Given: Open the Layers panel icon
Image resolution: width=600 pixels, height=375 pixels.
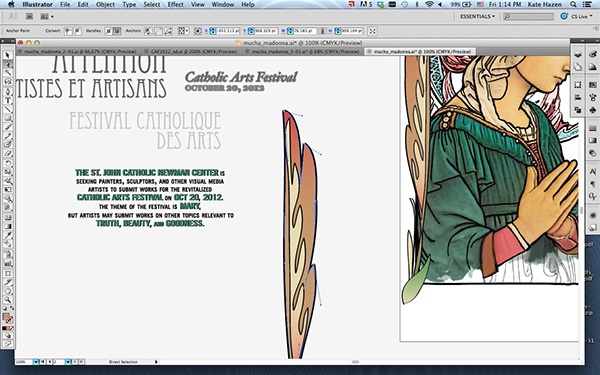Looking at the screenshot, I should pos(578,54).
